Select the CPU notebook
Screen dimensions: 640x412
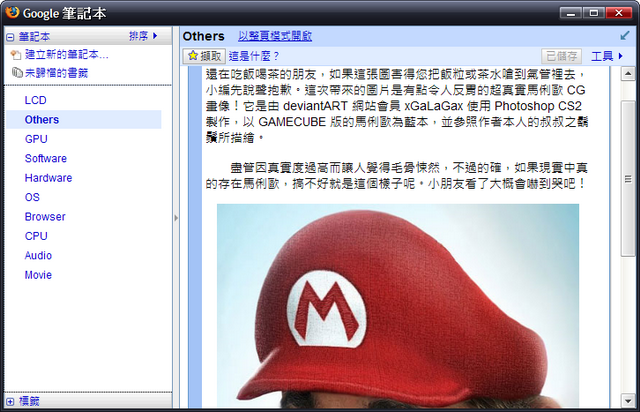pyautogui.click(x=36, y=236)
